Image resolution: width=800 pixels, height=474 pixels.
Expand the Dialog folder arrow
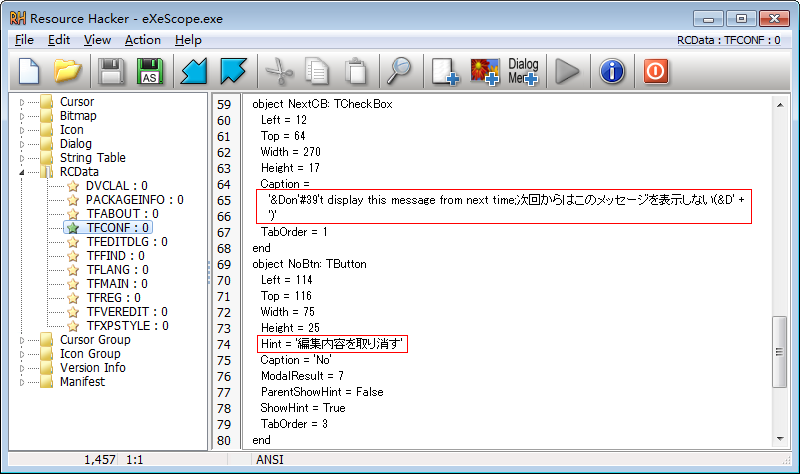click(21, 144)
